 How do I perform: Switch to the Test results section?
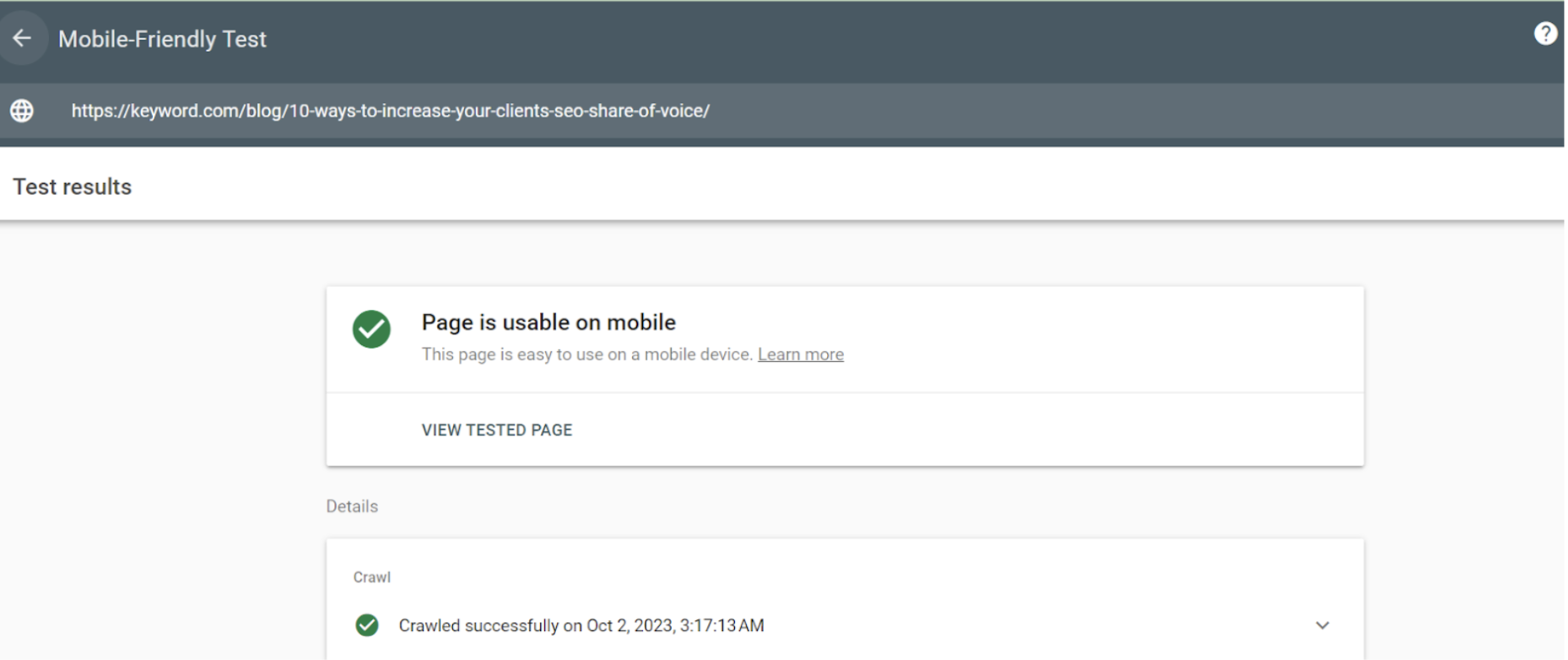[x=72, y=186]
